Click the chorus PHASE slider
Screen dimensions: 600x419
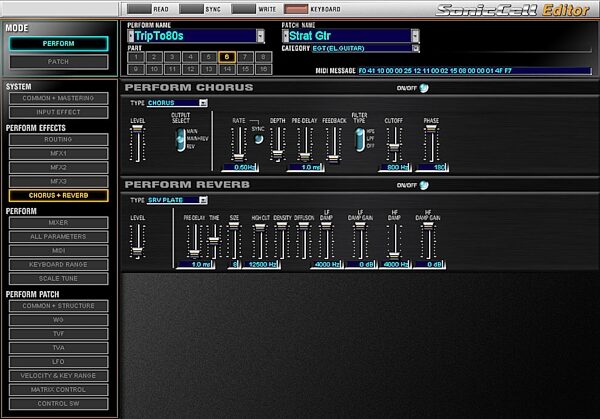431,143
